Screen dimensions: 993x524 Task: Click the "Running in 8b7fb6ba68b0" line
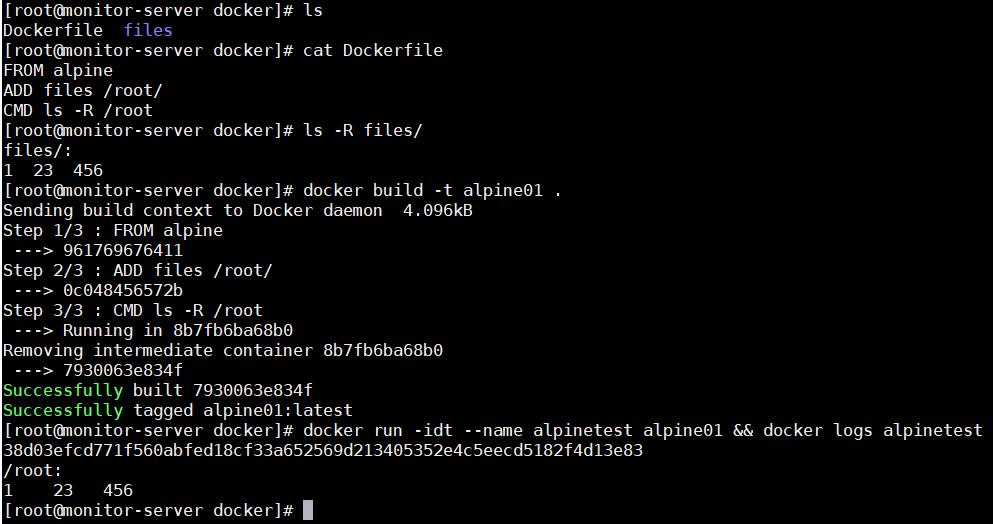(177, 330)
